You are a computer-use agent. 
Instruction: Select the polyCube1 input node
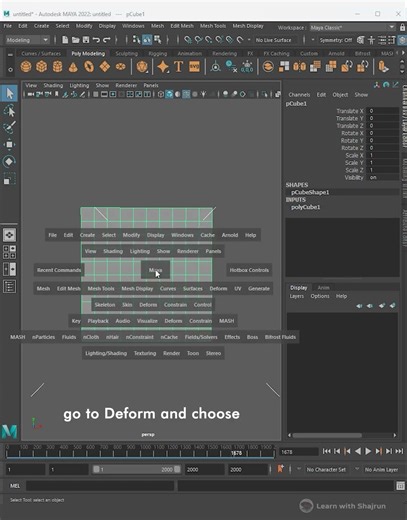(x=305, y=207)
